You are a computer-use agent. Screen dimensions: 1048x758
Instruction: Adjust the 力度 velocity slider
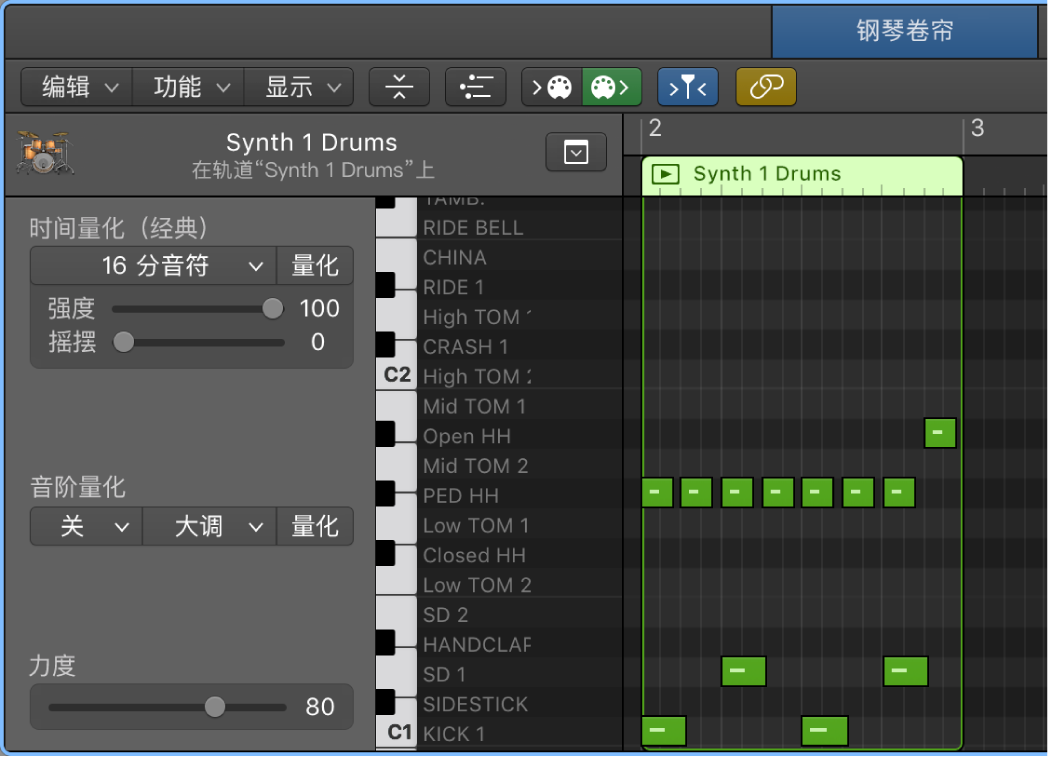pos(215,707)
